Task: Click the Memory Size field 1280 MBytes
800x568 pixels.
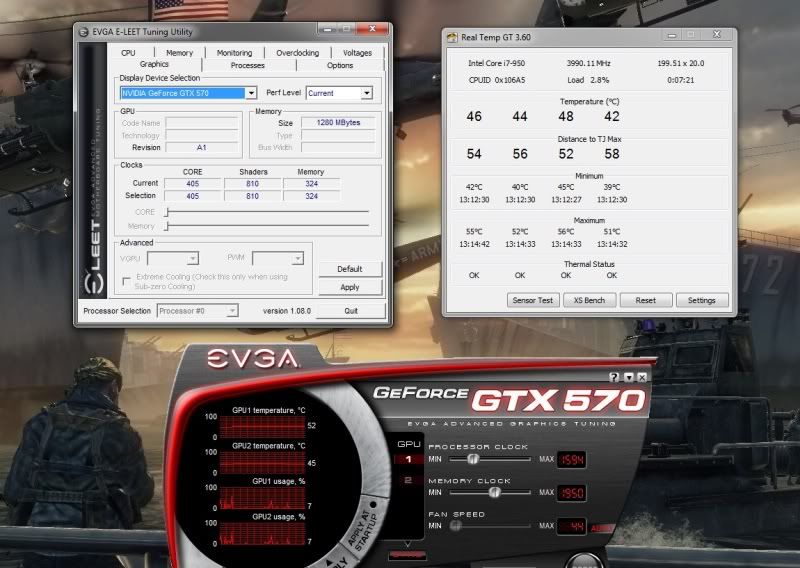Action: tap(338, 122)
